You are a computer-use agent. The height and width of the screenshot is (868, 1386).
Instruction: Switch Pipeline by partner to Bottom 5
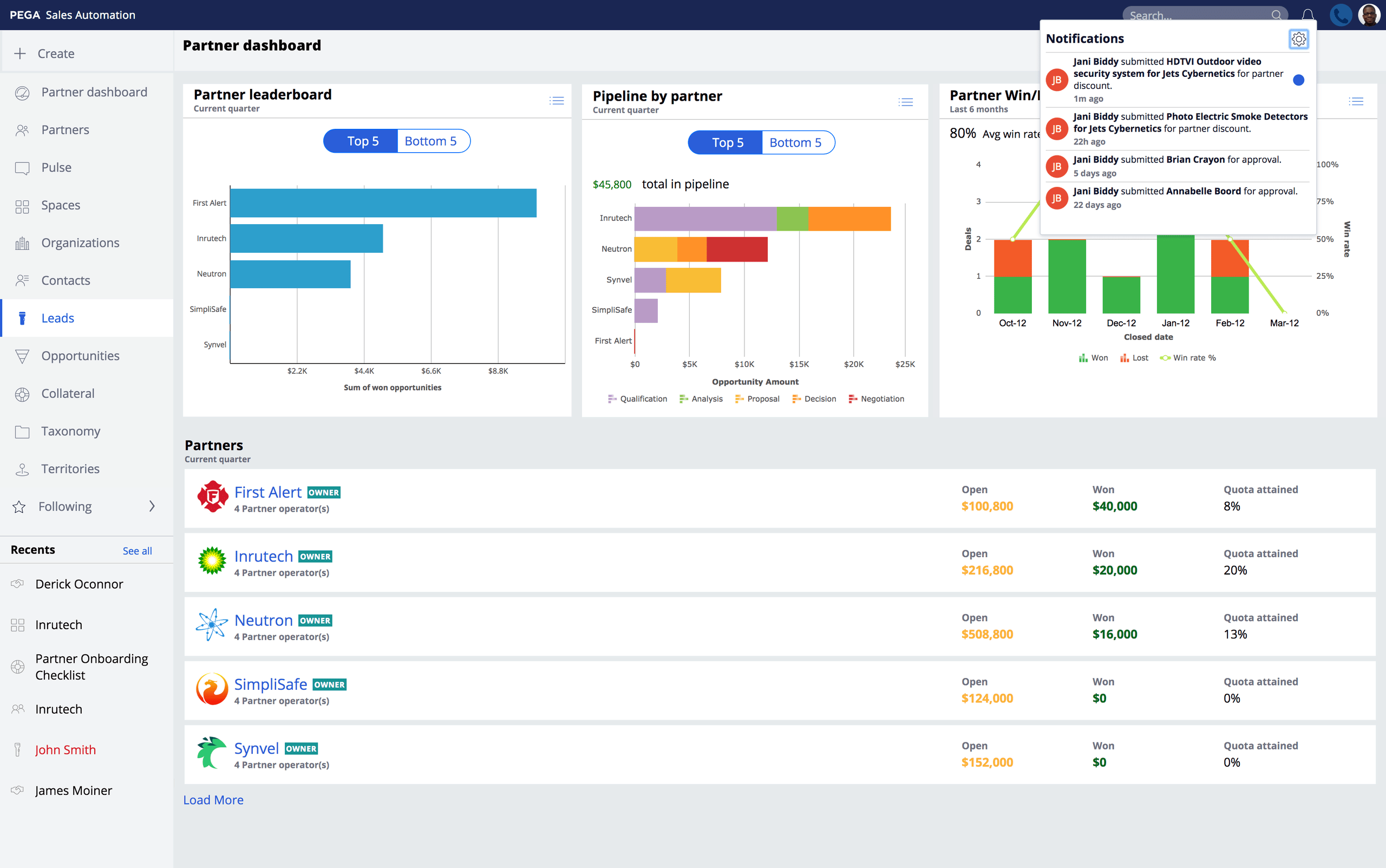[795, 143]
